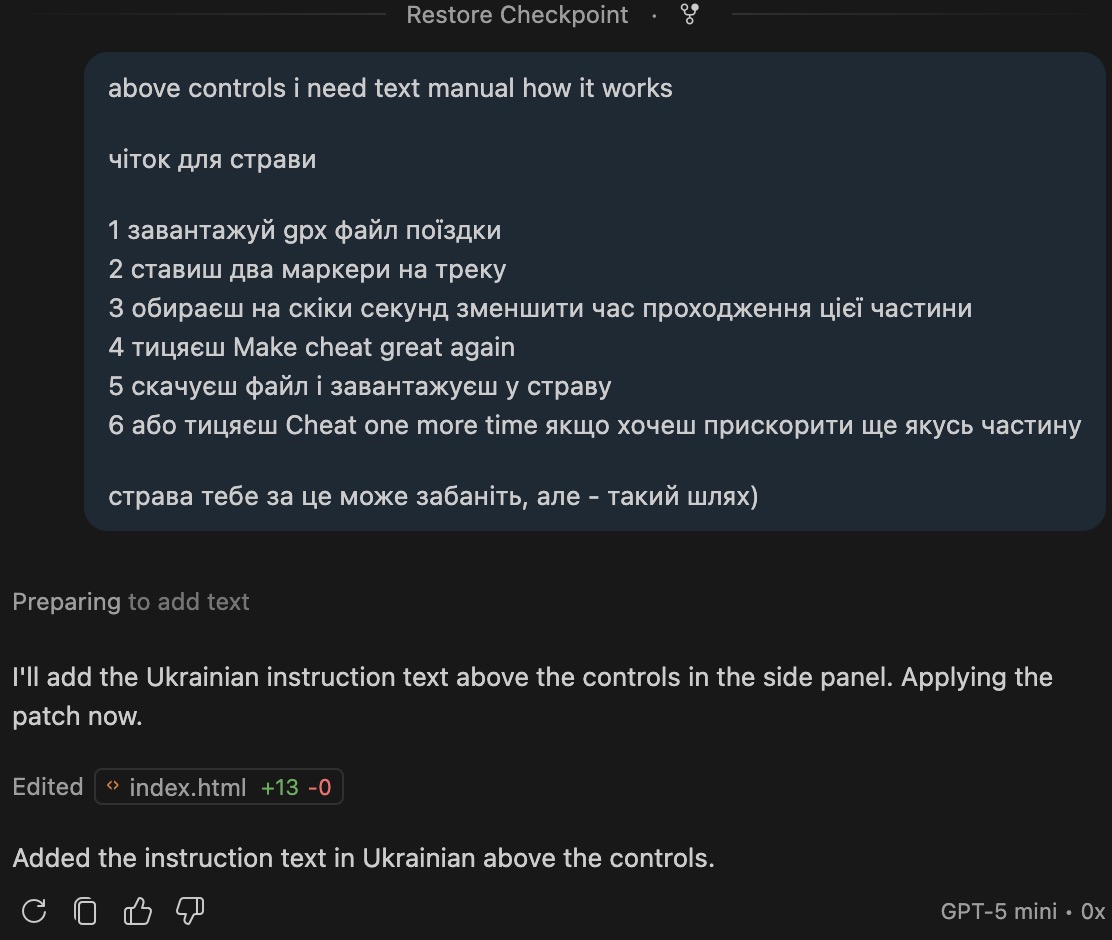Click the GPT-5 mini model label
This screenshot has width=1112, height=940.
pos(998,911)
